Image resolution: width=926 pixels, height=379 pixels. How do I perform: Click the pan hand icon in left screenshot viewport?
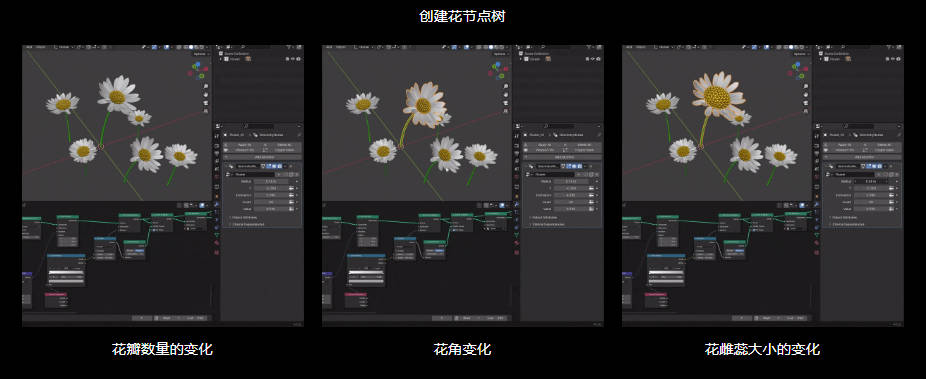(x=206, y=94)
